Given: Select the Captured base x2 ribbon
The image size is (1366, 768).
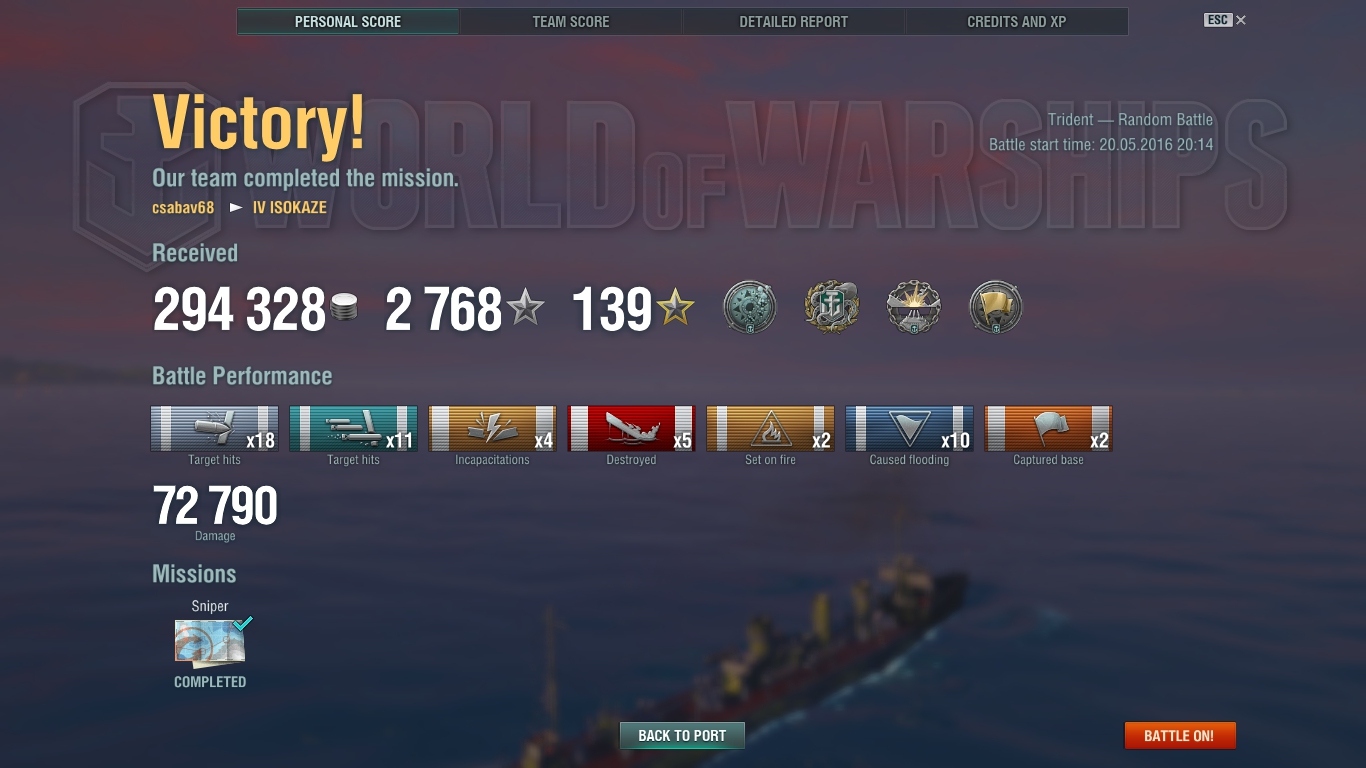Looking at the screenshot, I should coord(1049,429).
